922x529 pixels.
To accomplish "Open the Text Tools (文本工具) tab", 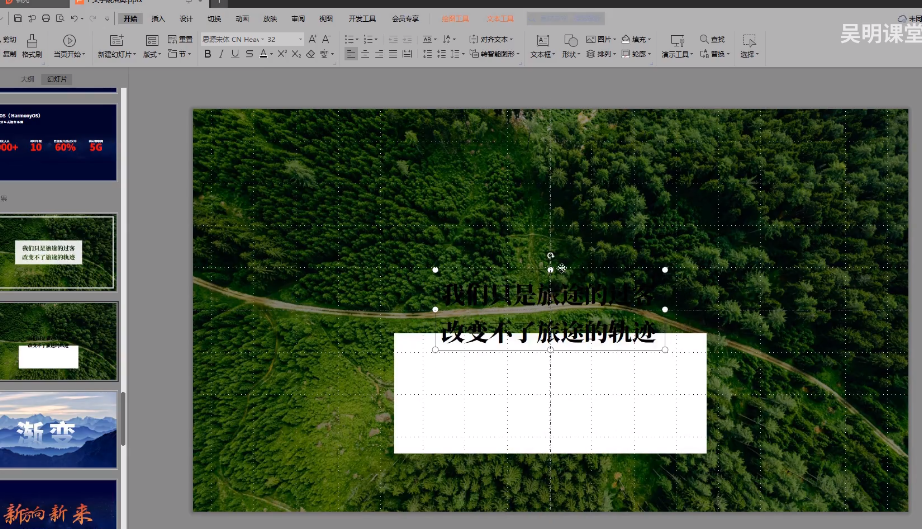I will [x=500, y=19].
